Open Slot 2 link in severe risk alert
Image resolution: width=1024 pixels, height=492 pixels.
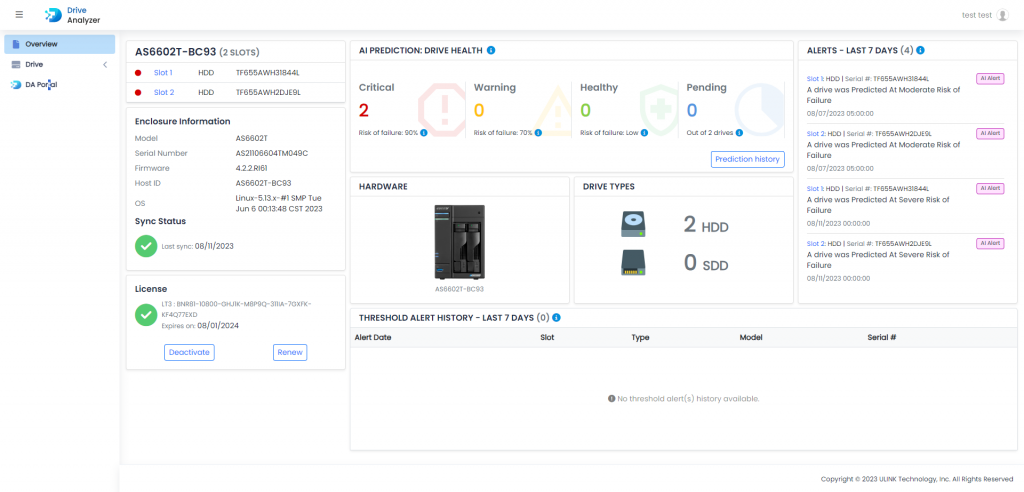[815, 243]
